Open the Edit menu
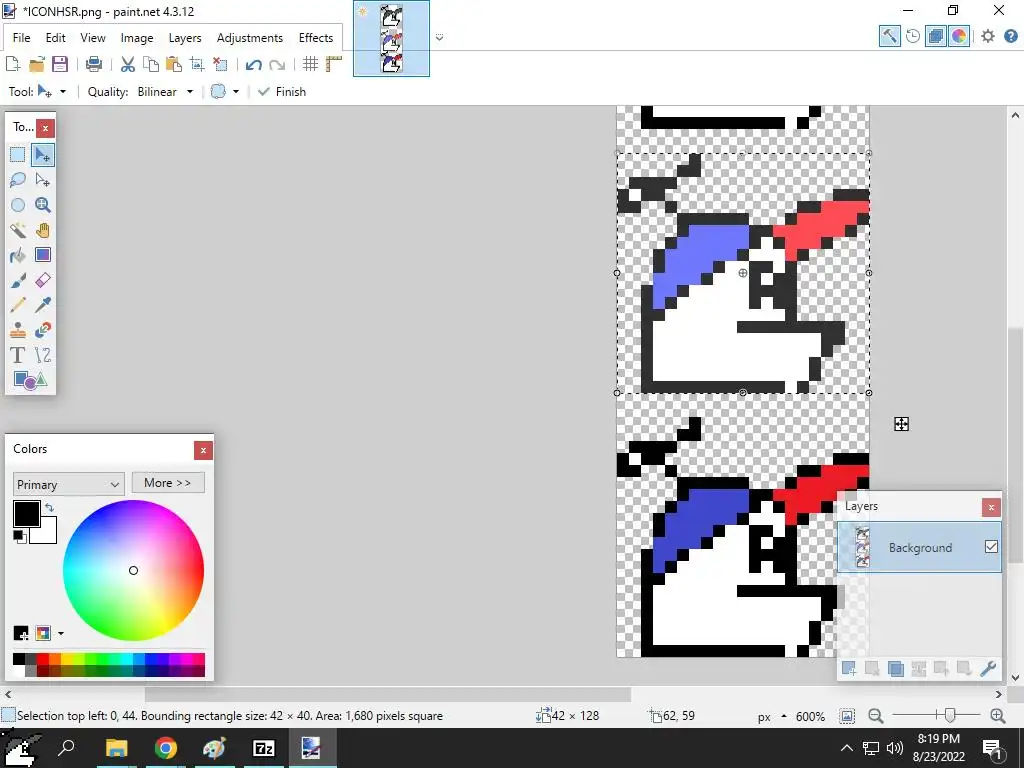Screen dimensions: 1024x768 56,38
